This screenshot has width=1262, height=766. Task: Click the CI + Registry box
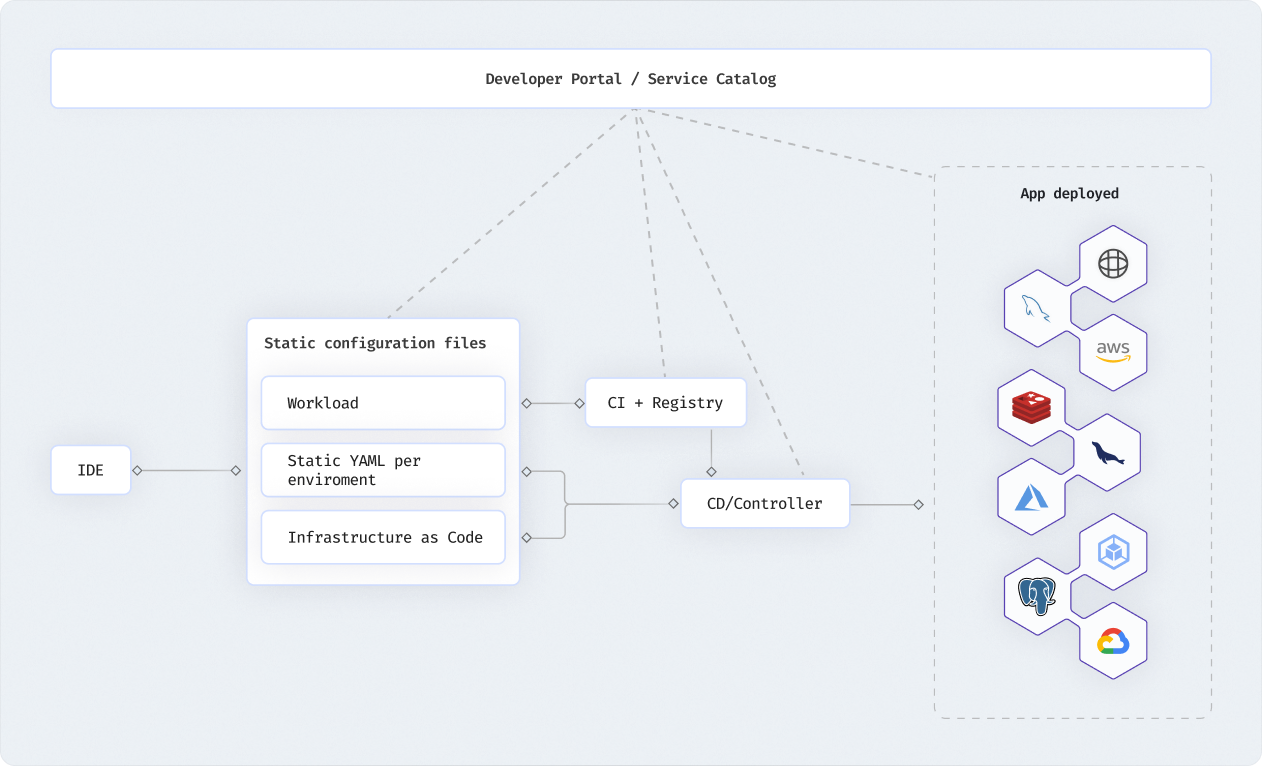[x=665, y=403]
